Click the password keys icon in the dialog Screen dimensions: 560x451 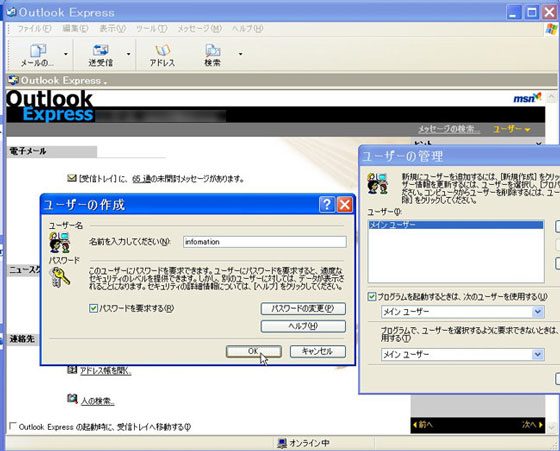[60, 277]
